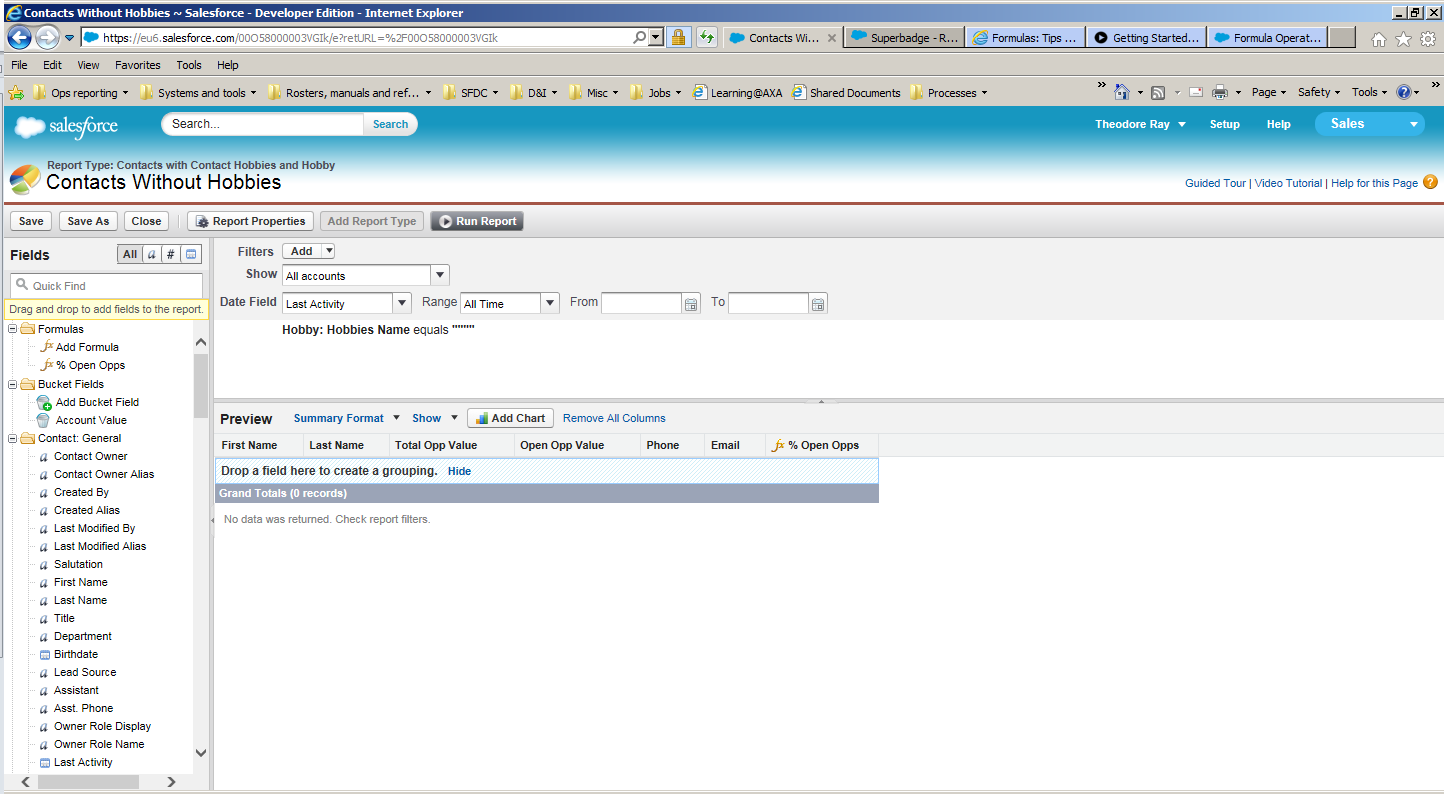Click the Add Bucket Field icon
The height and width of the screenshot is (794, 1444).
(43, 402)
